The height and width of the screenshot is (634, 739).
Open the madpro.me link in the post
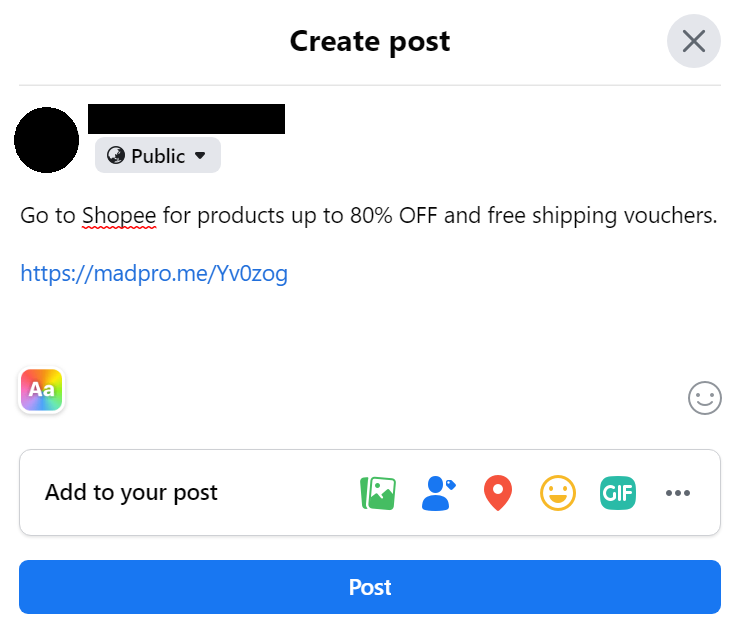(x=154, y=273)
